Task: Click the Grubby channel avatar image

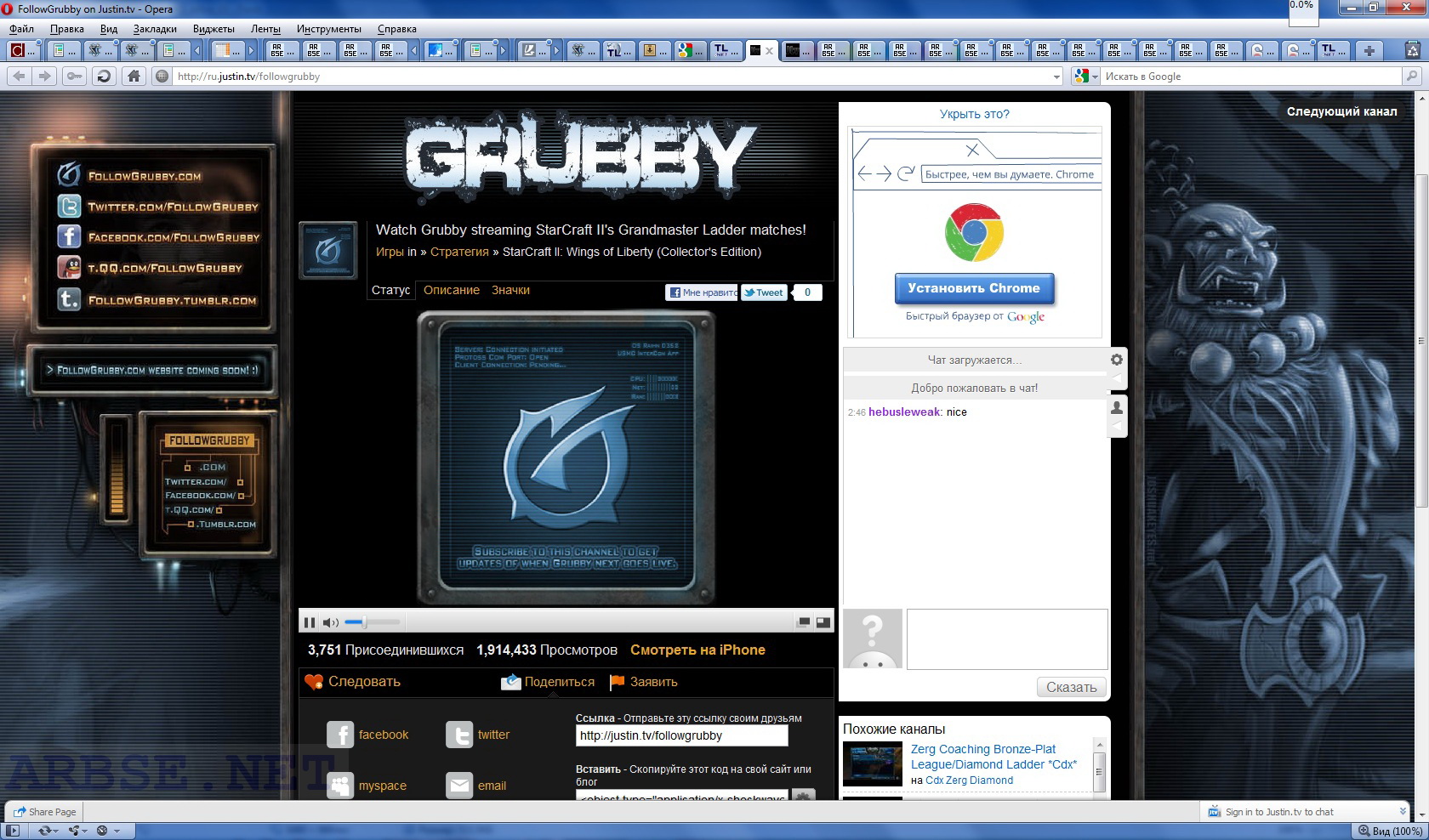Action: click(x=328, y=250)
